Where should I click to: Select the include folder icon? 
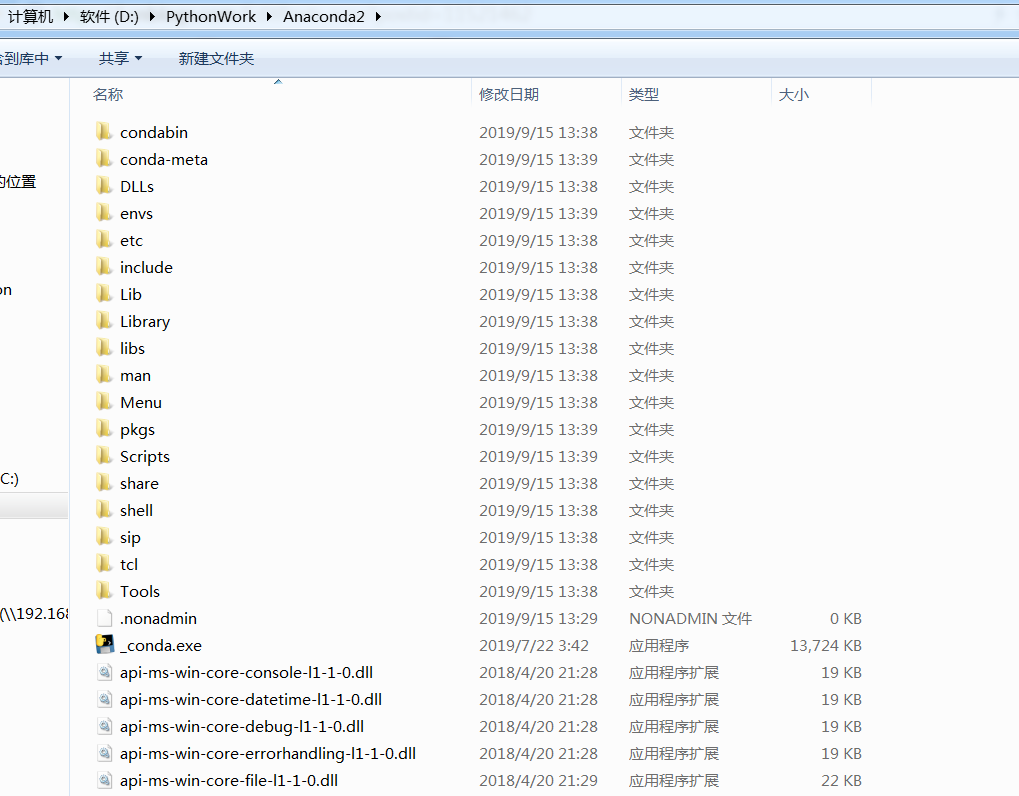click(104, 267)
